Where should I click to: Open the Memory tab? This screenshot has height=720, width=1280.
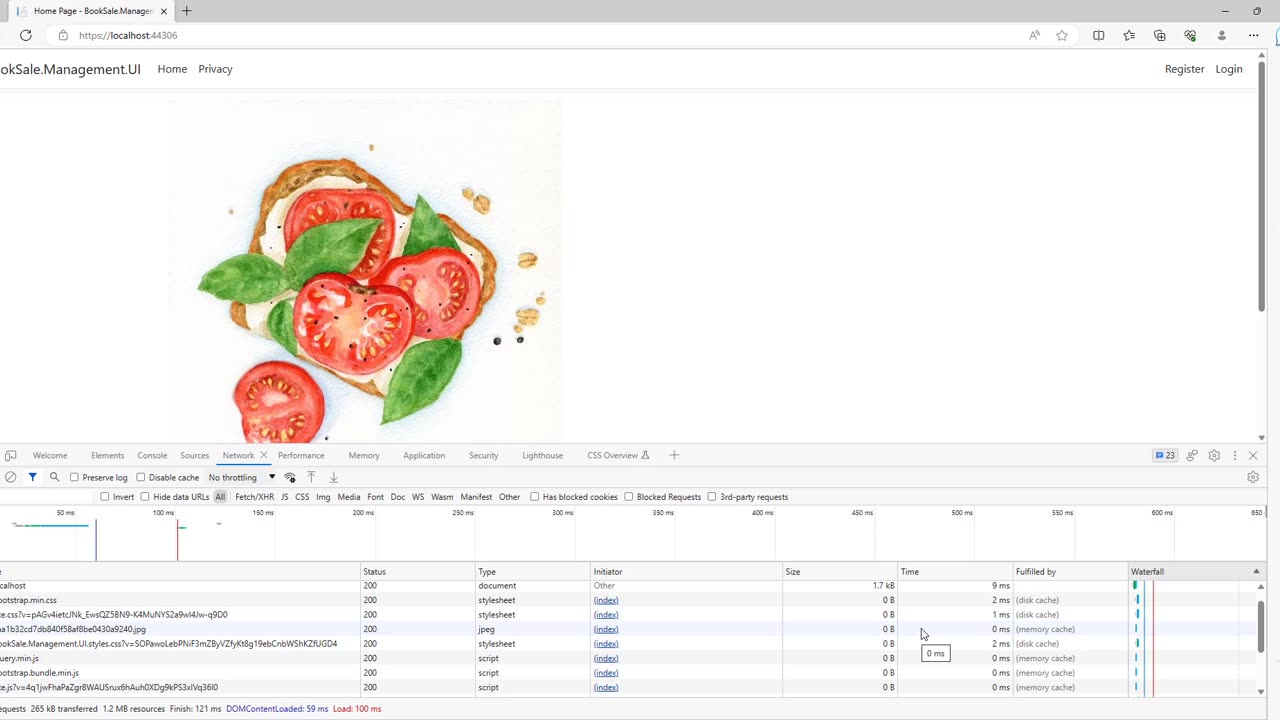point(364,455)
